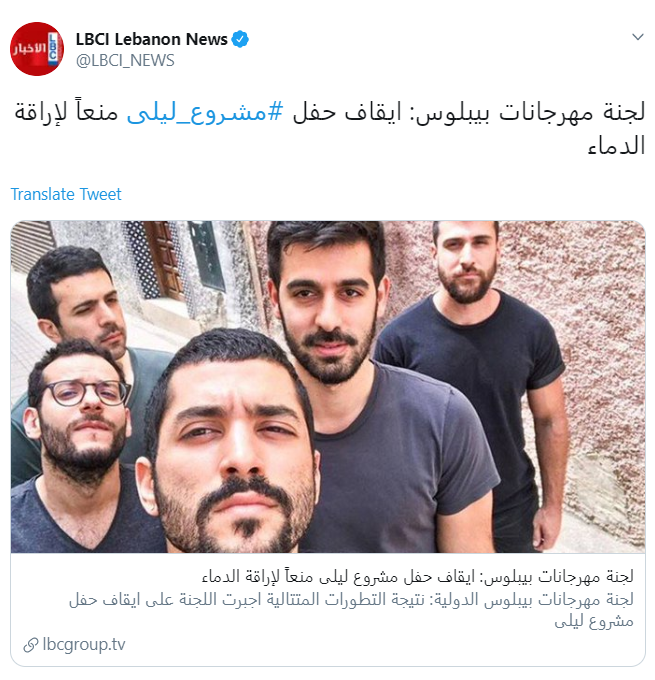
Task: Click the word الدماء ending the tweet
Action: 616,145
